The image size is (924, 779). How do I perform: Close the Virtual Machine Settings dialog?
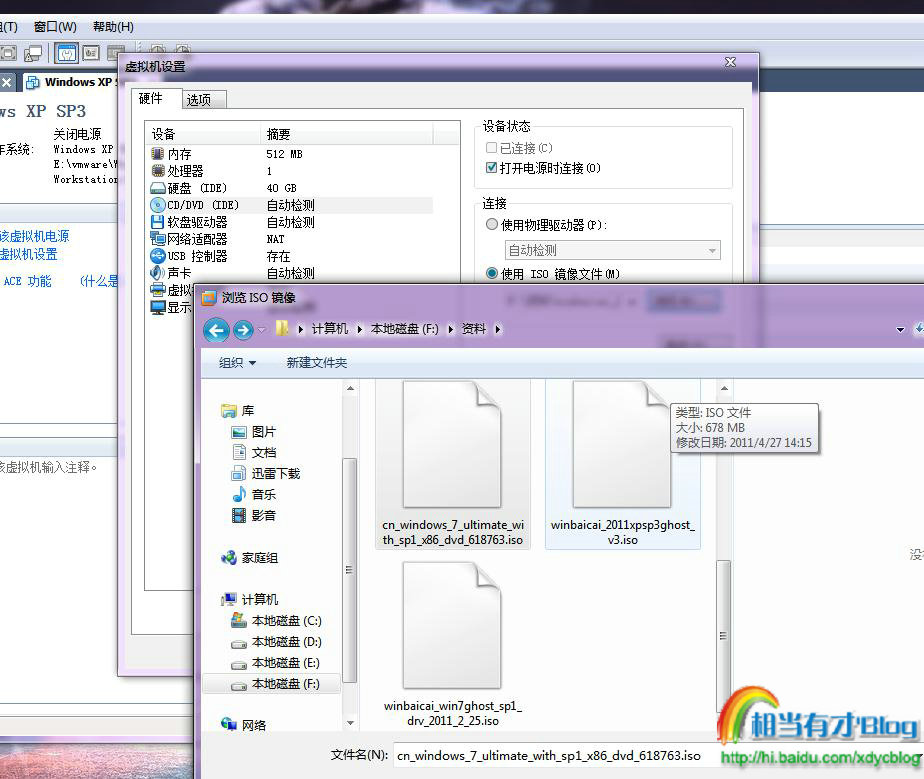[x=730, y=62]
